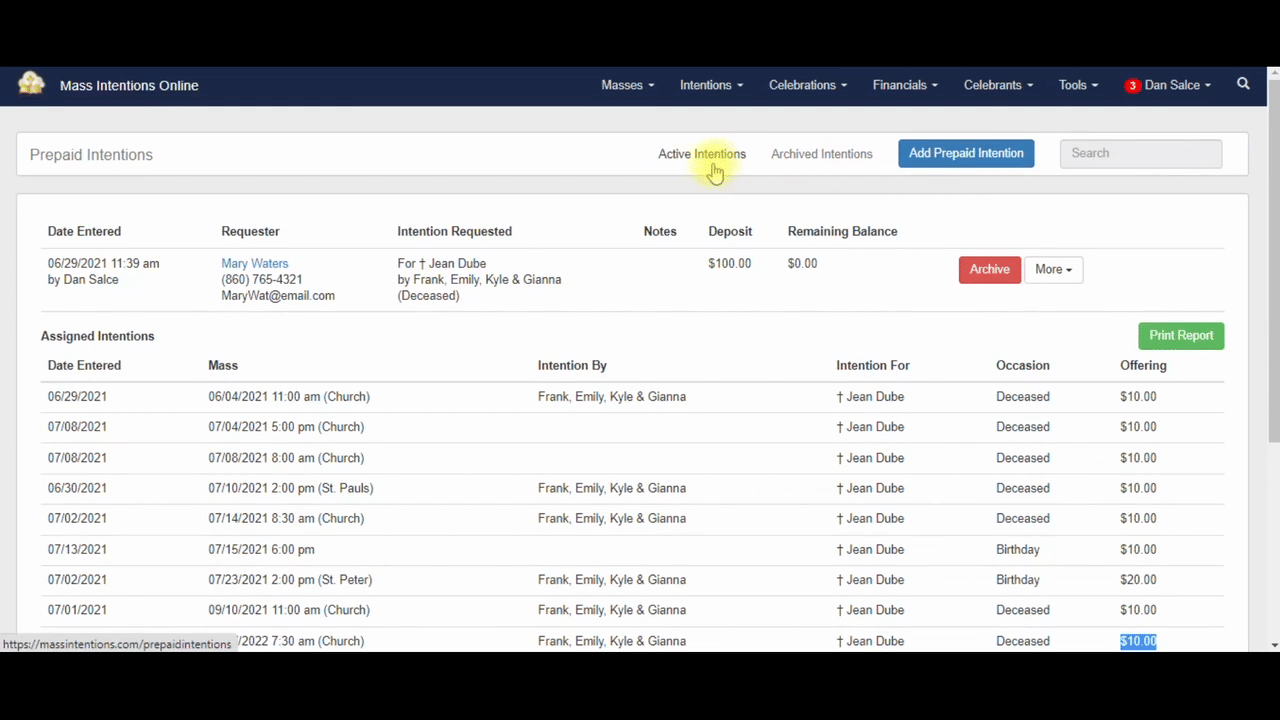1280x720 pixels.
Task: Click the 07/23/2021 2:00 pm (St. Peter) mass
Action: tap(290, 579)
